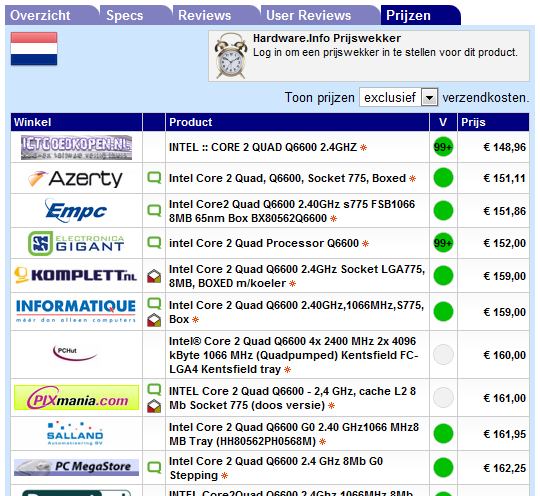Click the envelope icon in Informatique row

[154, 320]
